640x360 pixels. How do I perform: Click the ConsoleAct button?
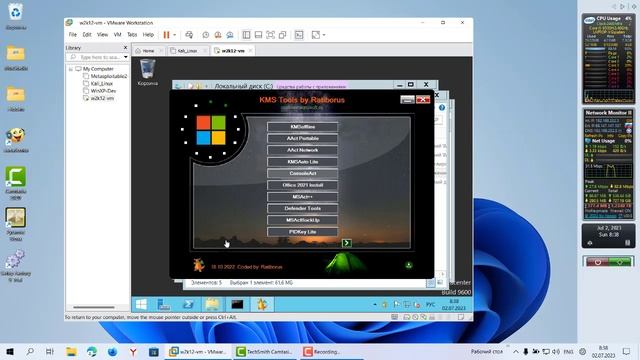pyautogui.click(x=302, y=173)
